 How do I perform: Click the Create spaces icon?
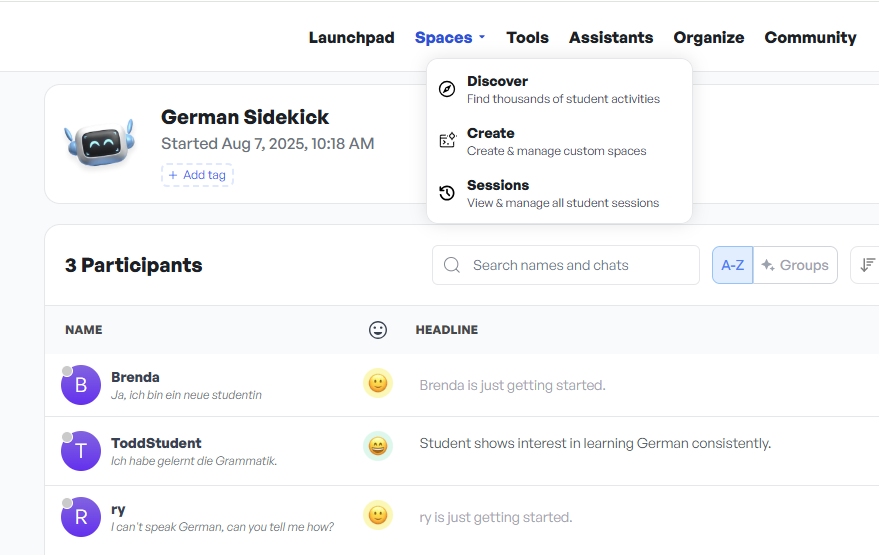coord(447,141)
